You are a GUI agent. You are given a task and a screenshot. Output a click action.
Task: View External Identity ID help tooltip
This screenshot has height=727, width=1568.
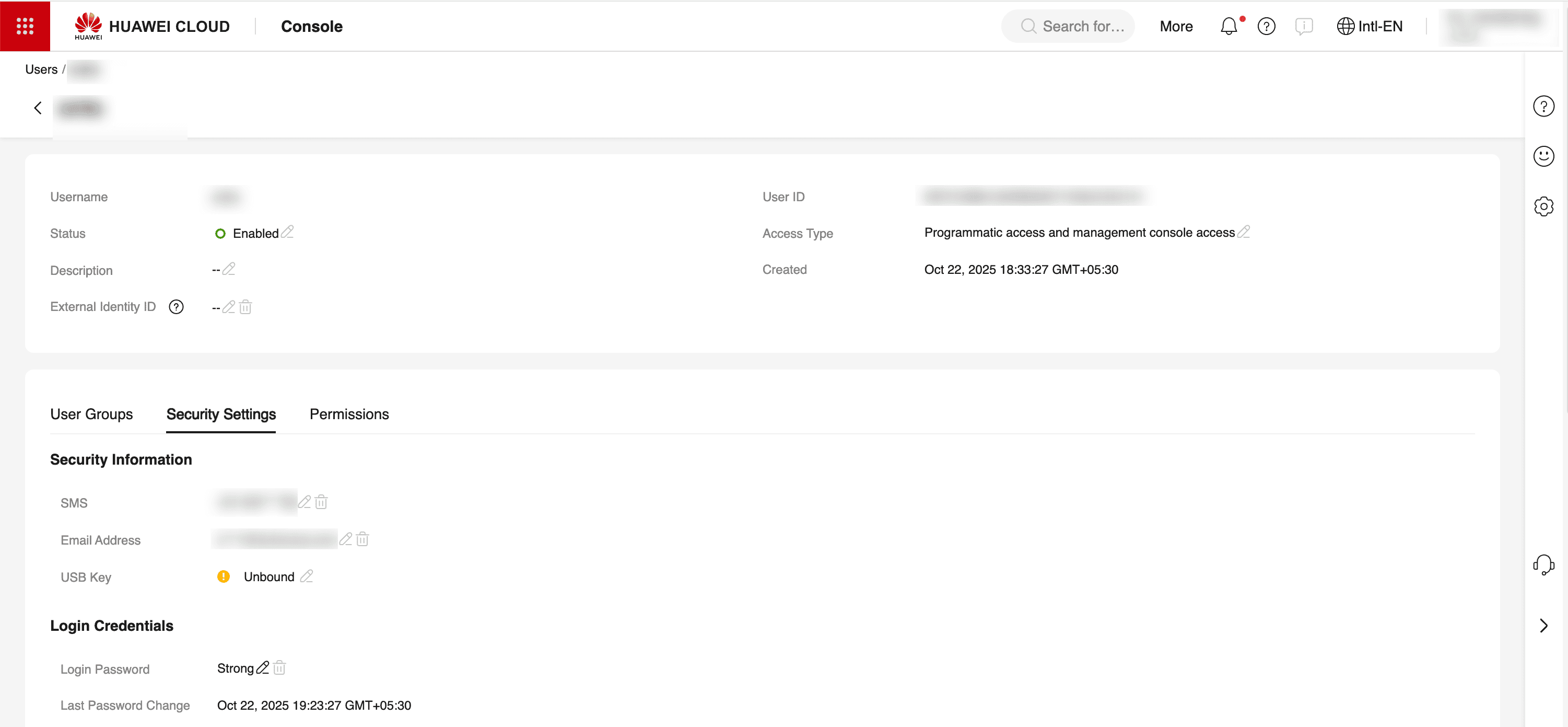[177, 307]
